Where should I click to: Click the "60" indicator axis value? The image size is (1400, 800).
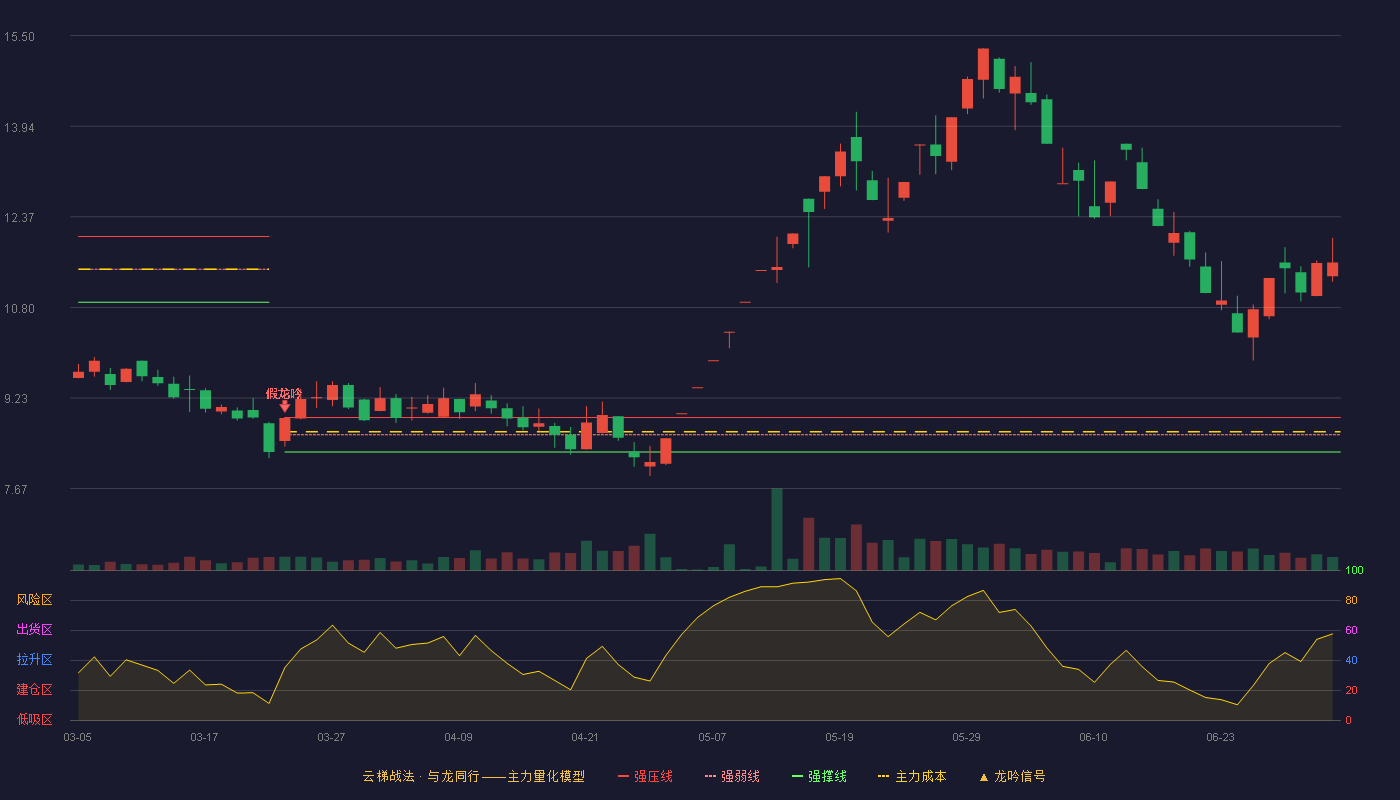[1351, 631]
